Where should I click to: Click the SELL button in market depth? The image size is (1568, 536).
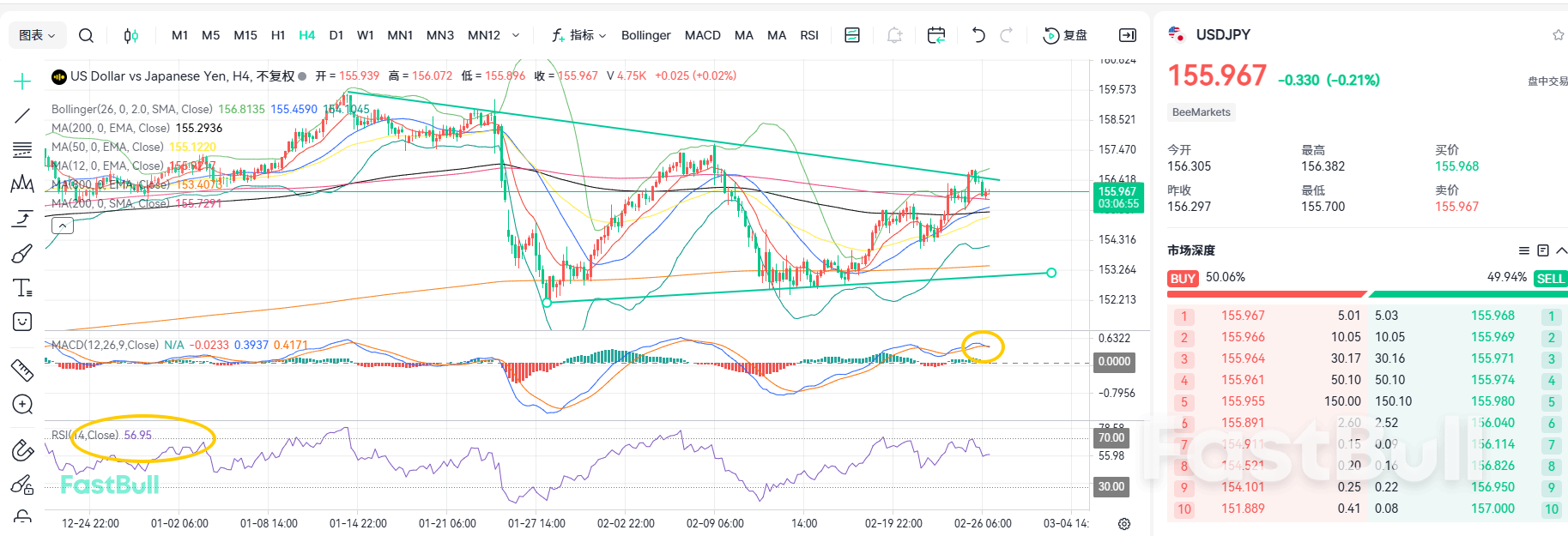point(1551,279)
